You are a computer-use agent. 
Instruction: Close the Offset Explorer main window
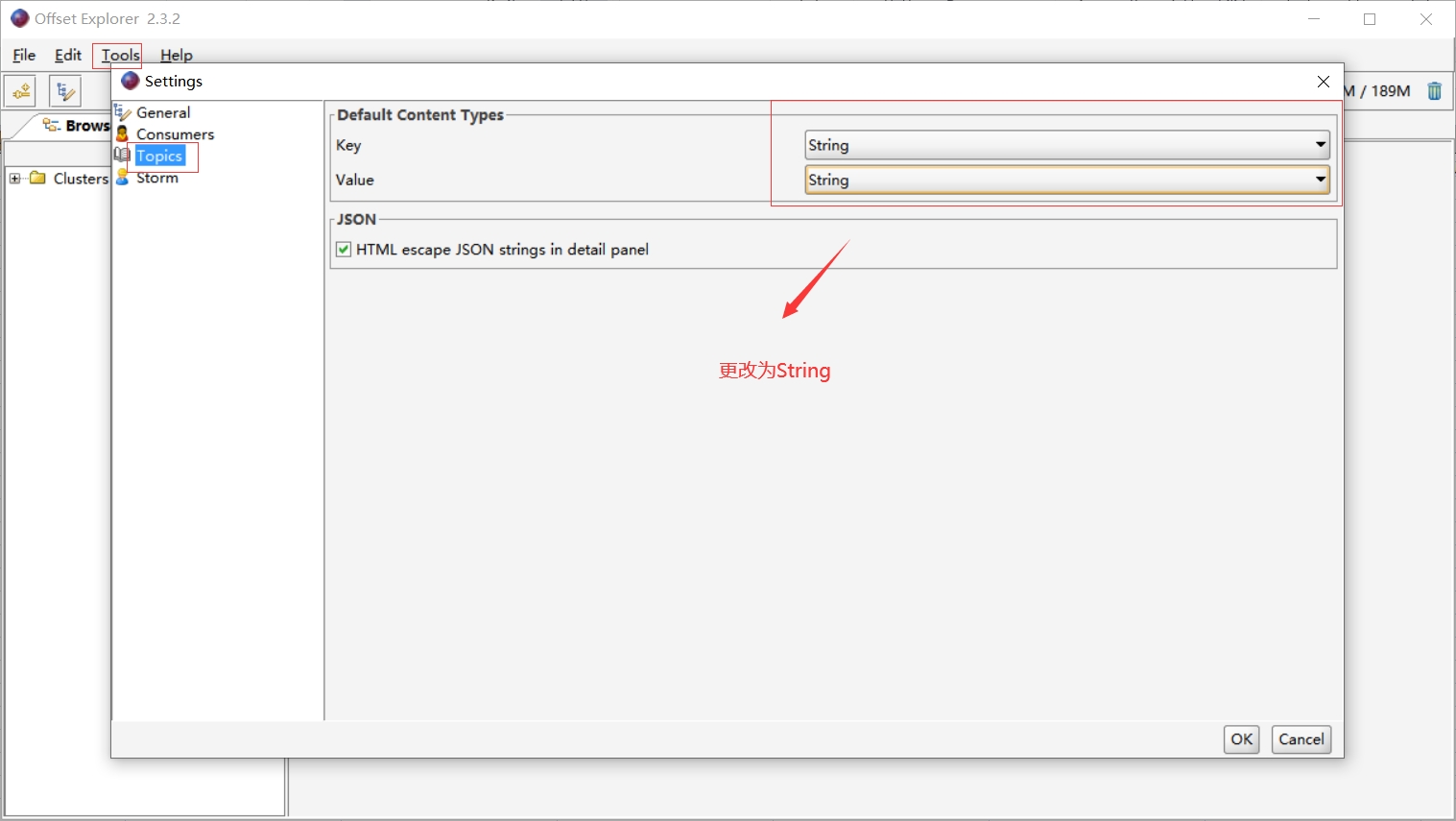[1426, 19]
